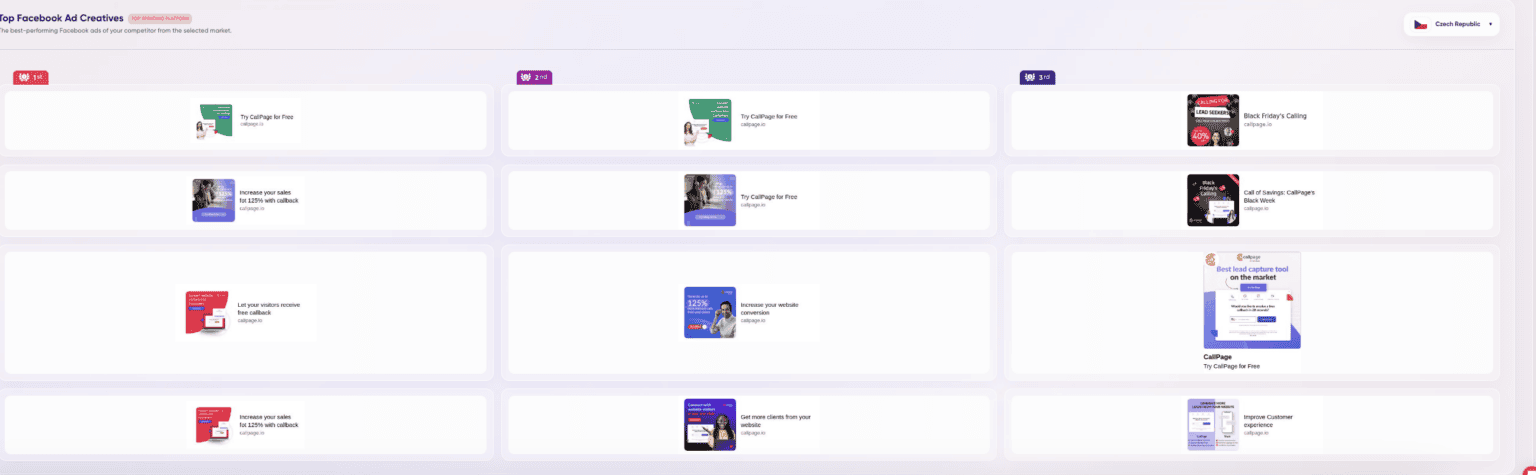Image resolution: width=1536 pixels, height=475 pixels.
Task: Open callpage.io link under Get more clients ad
Action: pos(753,433)
